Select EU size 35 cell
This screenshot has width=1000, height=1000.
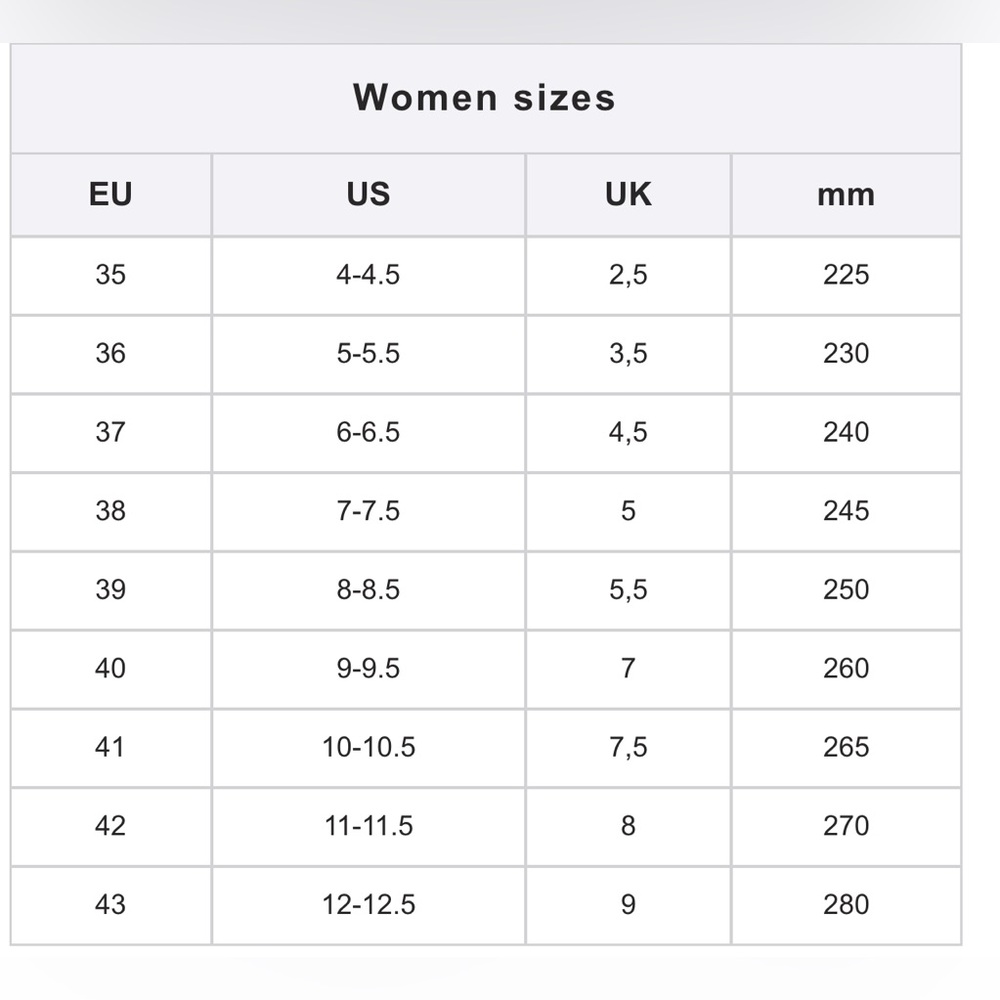[110, 275]
